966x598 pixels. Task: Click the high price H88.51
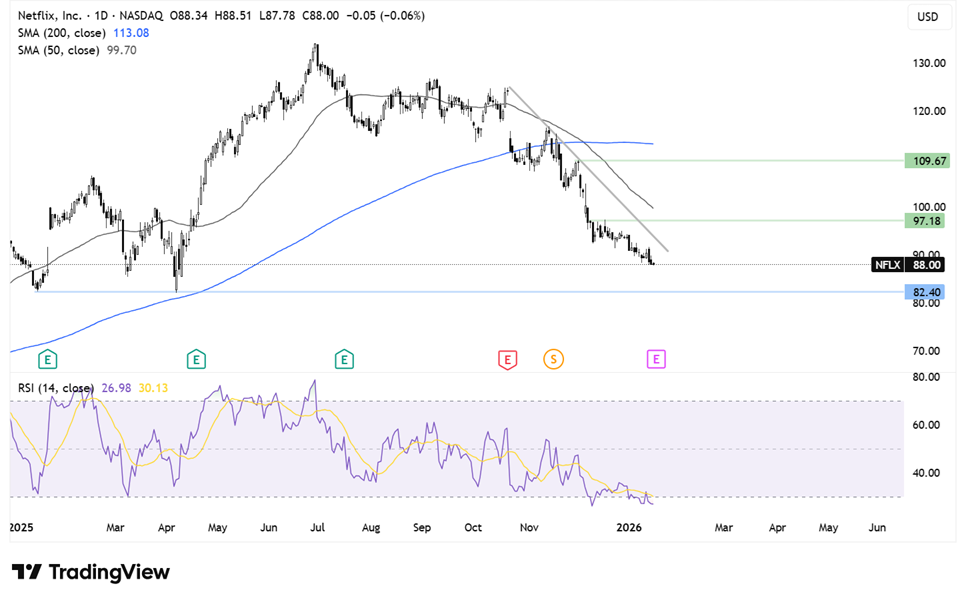pos(233,15)
